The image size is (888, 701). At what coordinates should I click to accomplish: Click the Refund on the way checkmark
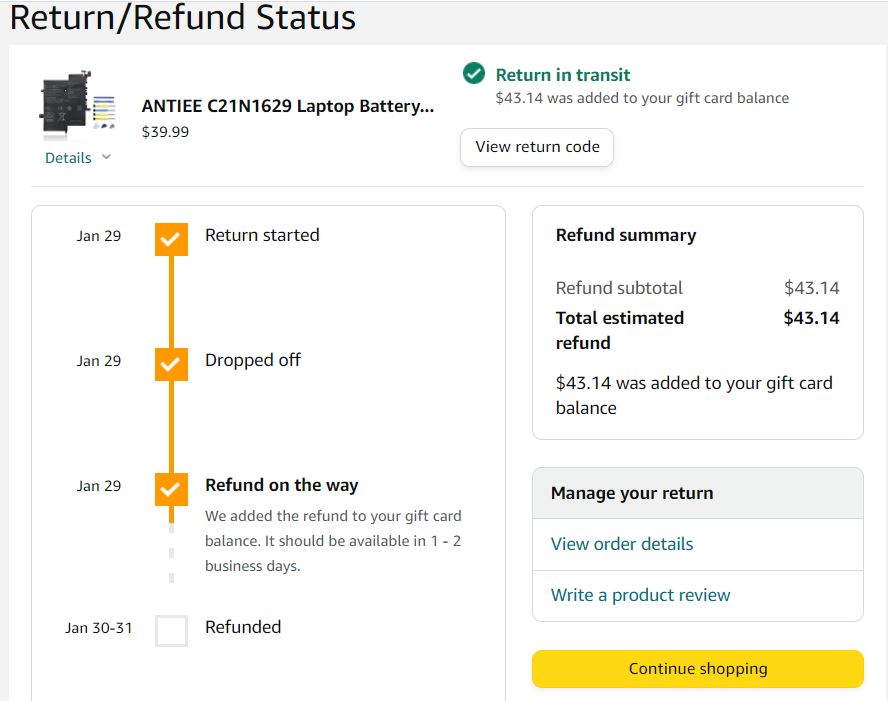(171, 489)
